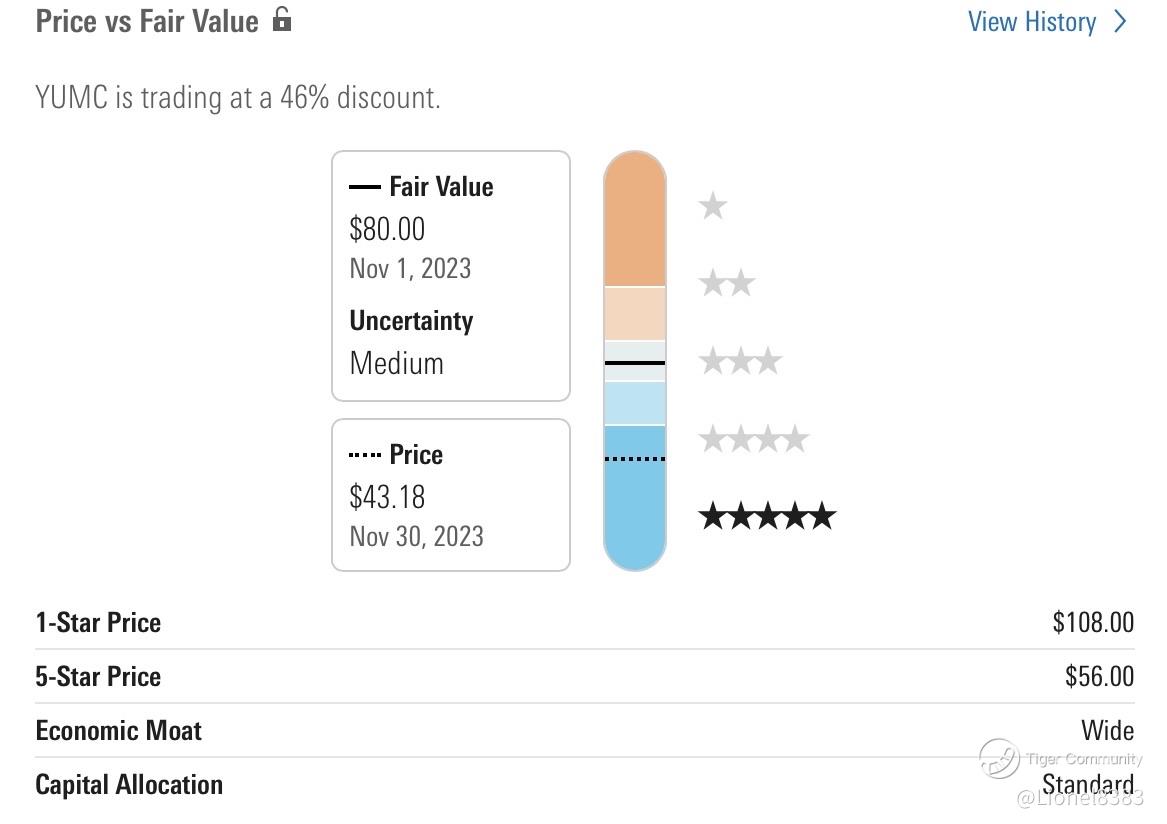The height and width of the screenshot is (824, 1167).
Task: Click the Tiger Community logo watermark
Action: click(999, 758)
